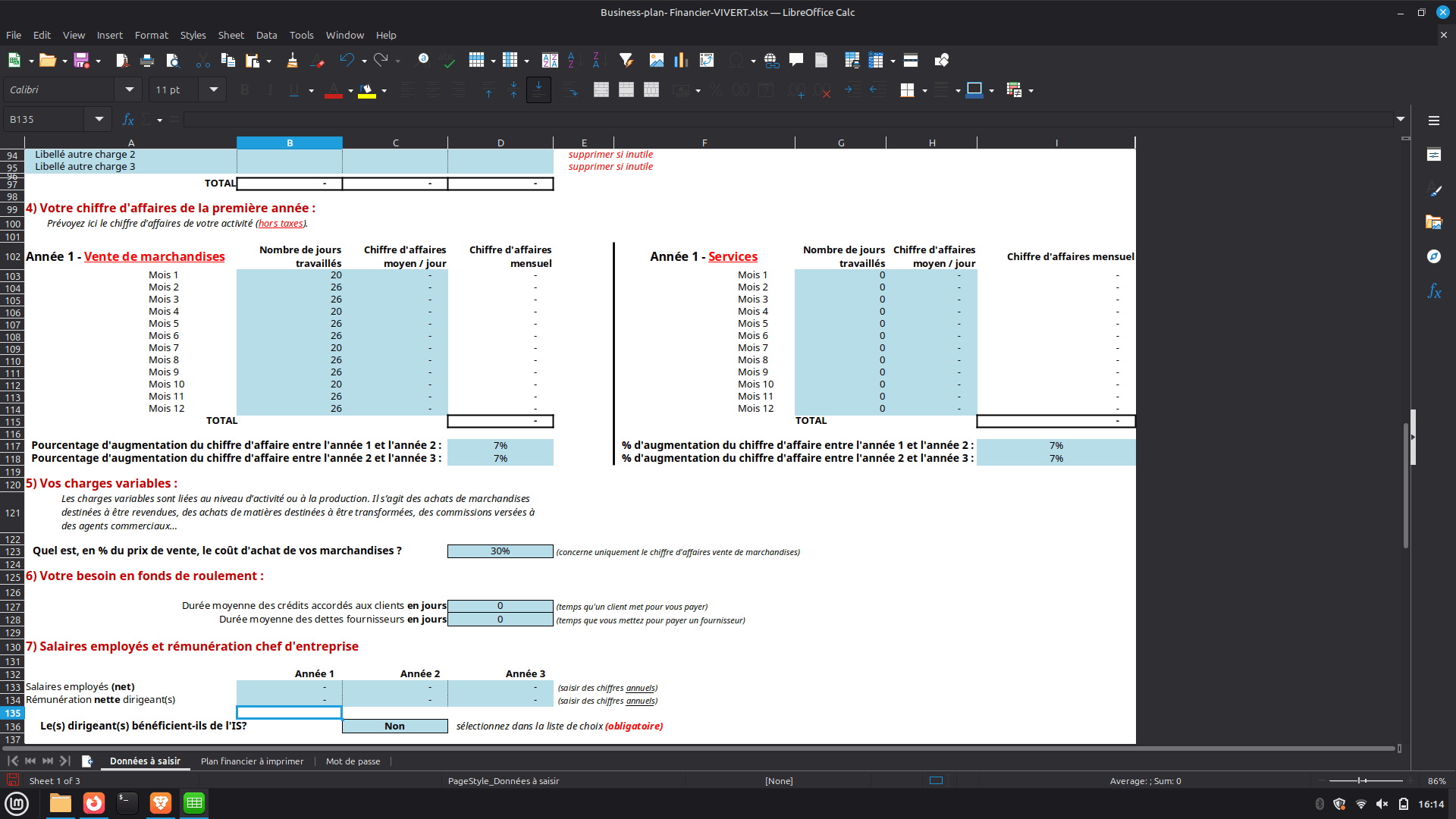Open the Insert Chart tool

pyautogui.click(x=681, y=60)
